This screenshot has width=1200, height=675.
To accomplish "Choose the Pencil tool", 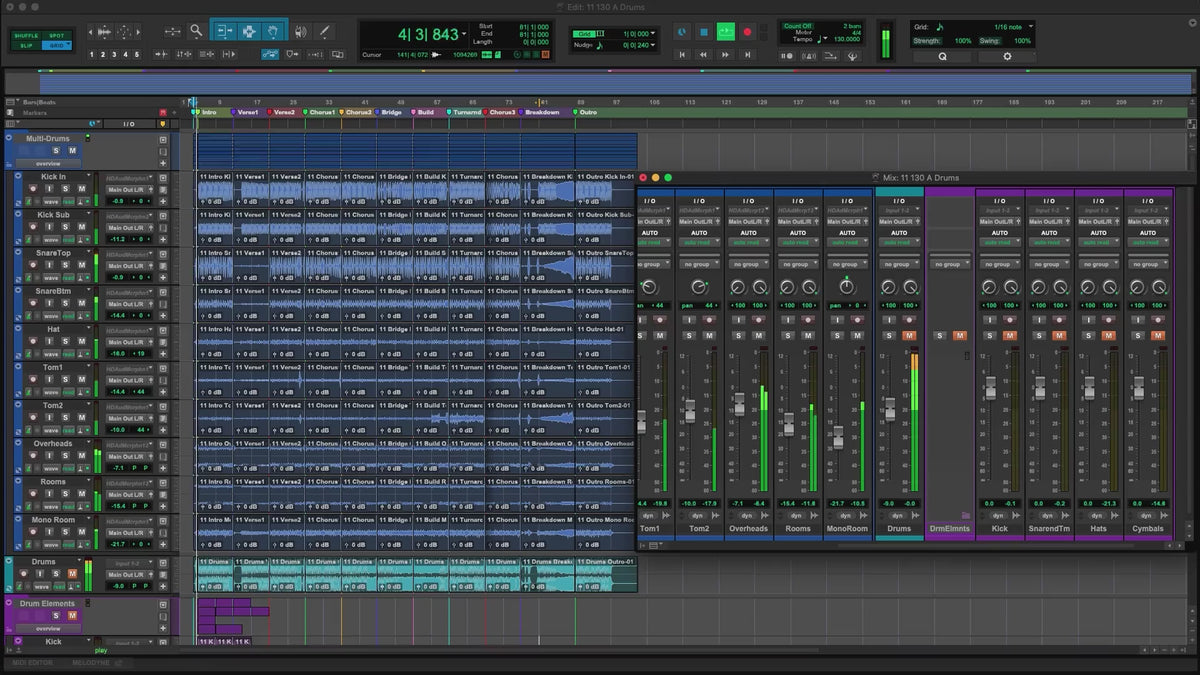I will (323, 32).
